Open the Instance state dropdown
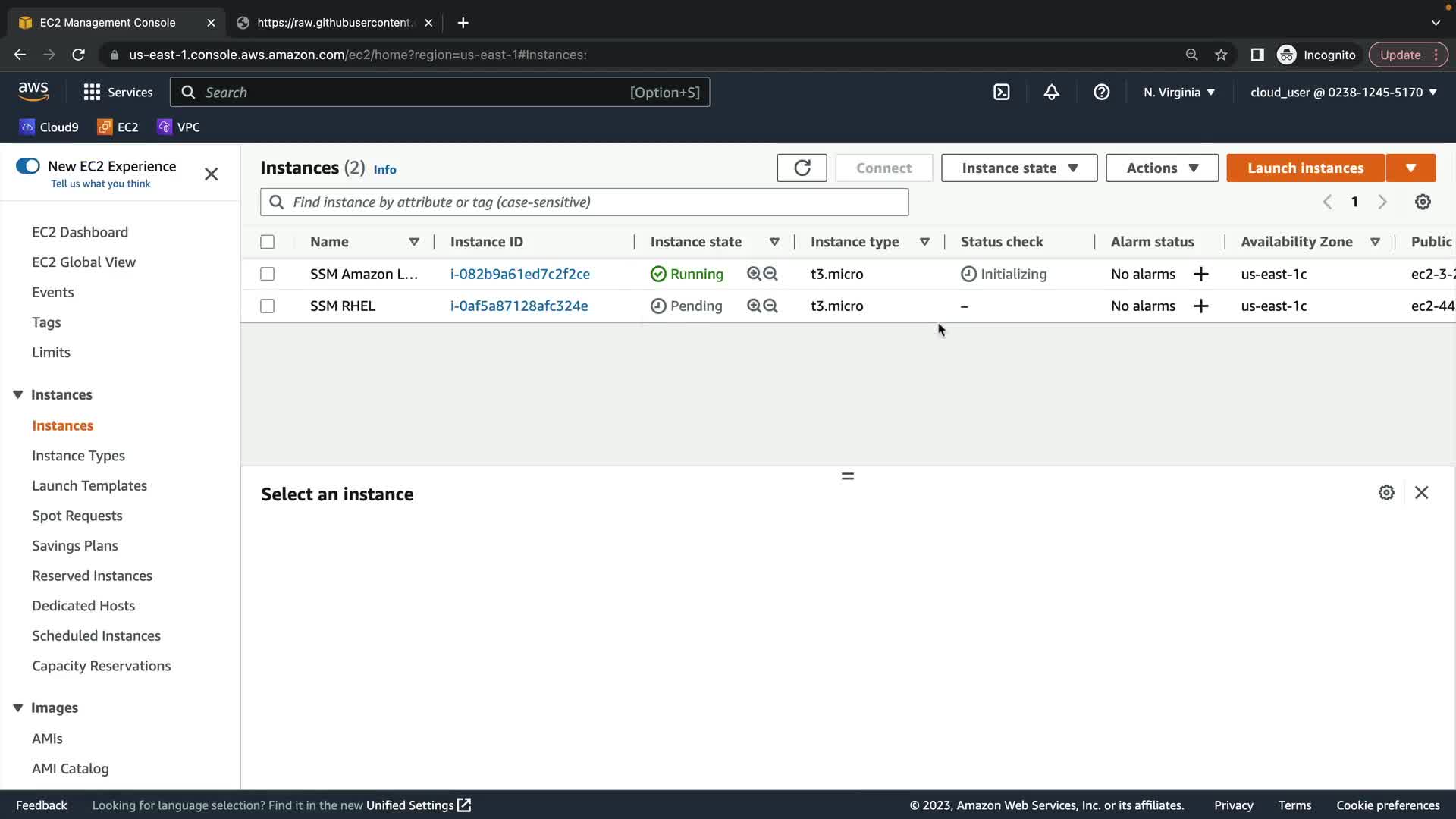Image resolution: width=1456 pixels, height=819 pixels. click(1018, 168)
